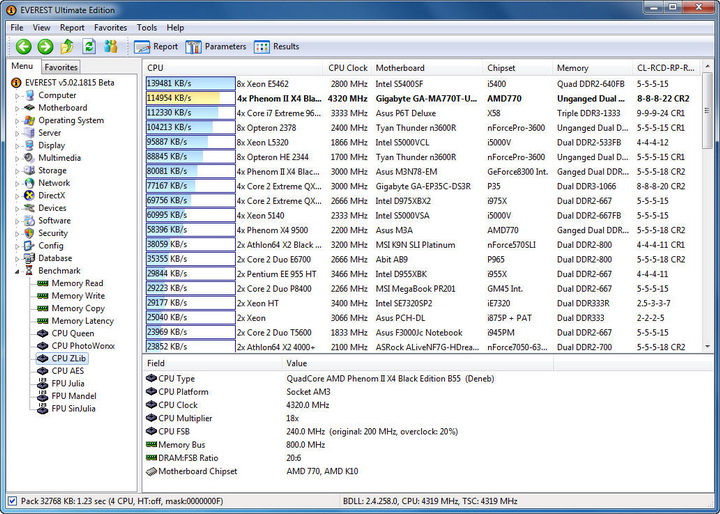Open the Report menu
720x514 pixels.
pyautogui.click(x=72, y=28)
